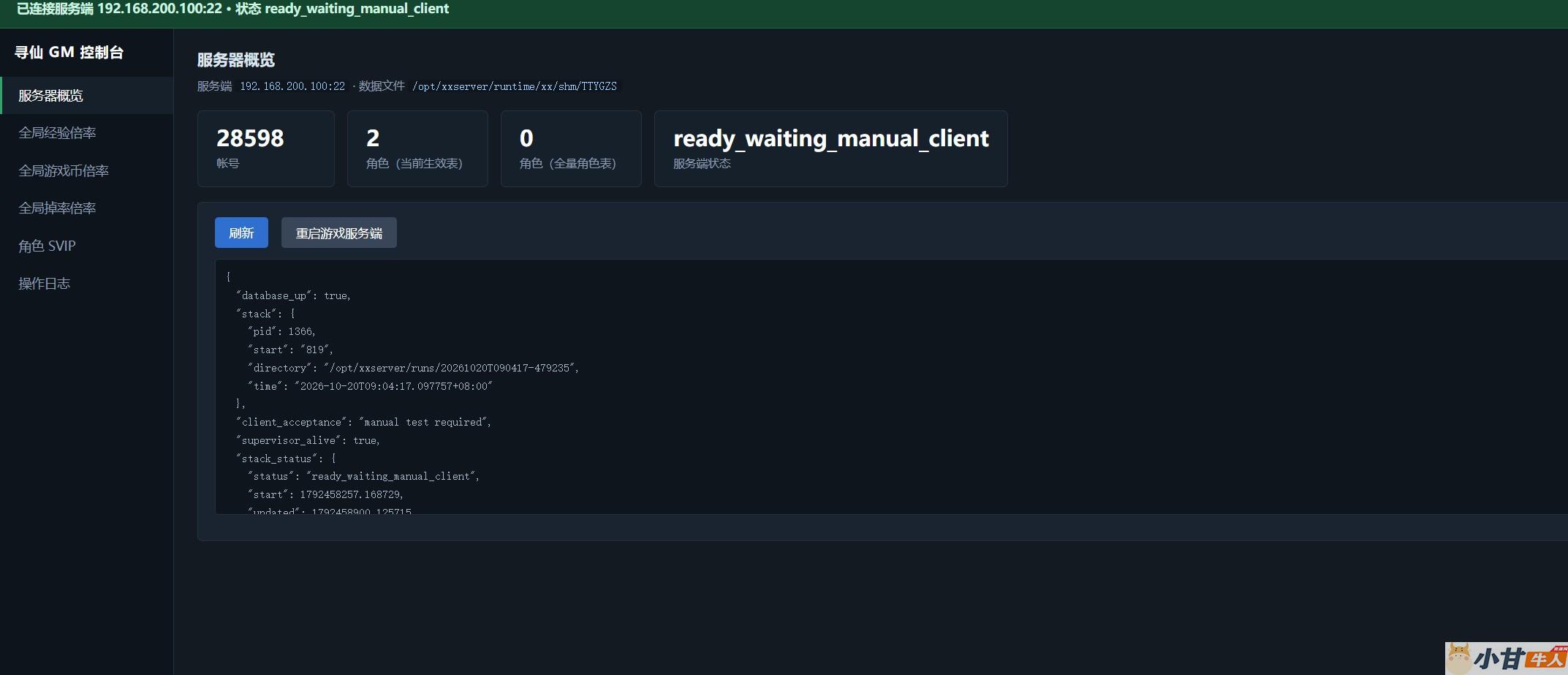Click 重启游戏服务端 button
Screen dimensions: 1568x675
tap(339, 233)
